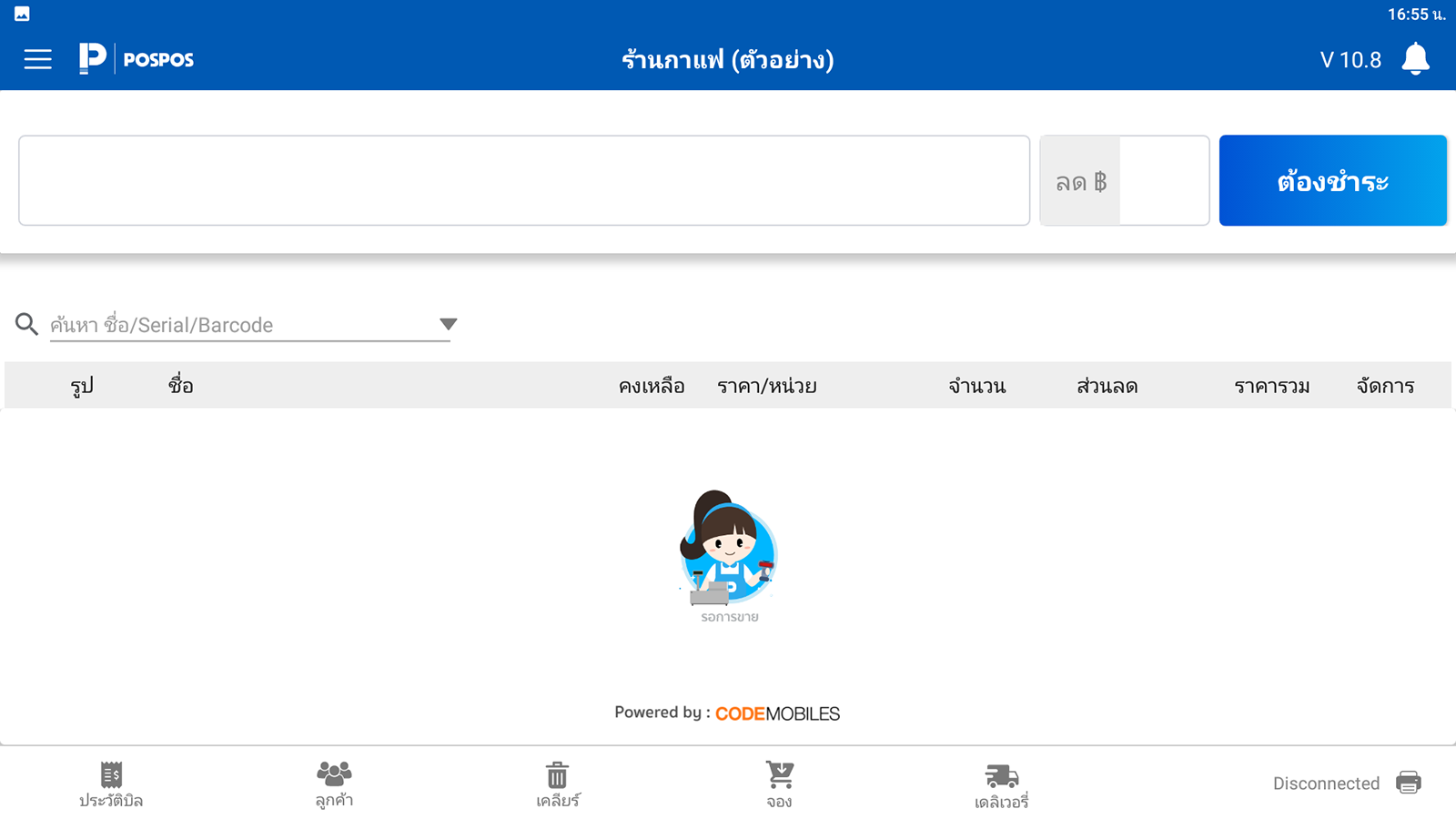
Task: Click the large top input box
Action: 523,180
